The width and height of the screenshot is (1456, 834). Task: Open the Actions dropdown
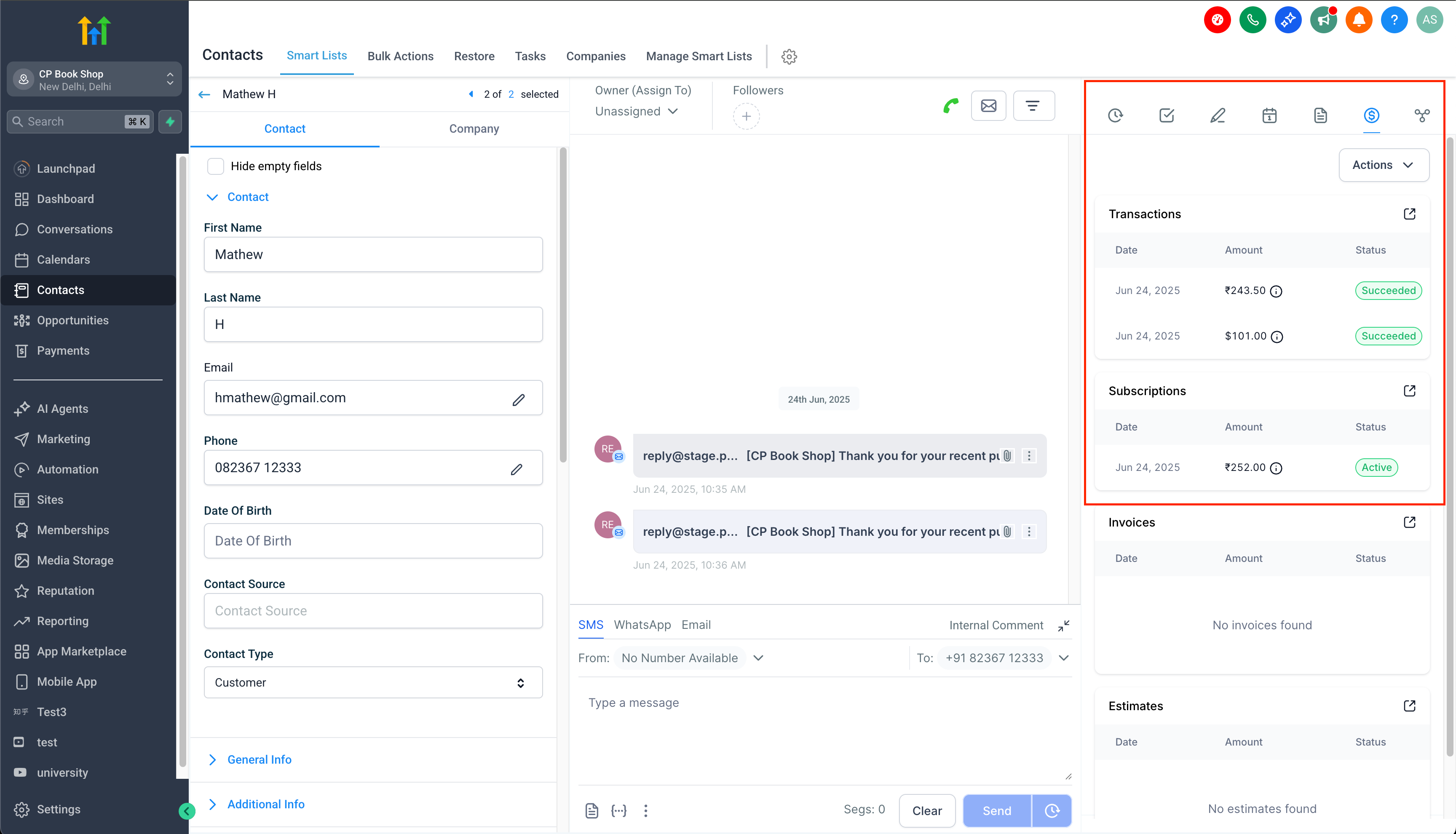(x=1383, y=165)
